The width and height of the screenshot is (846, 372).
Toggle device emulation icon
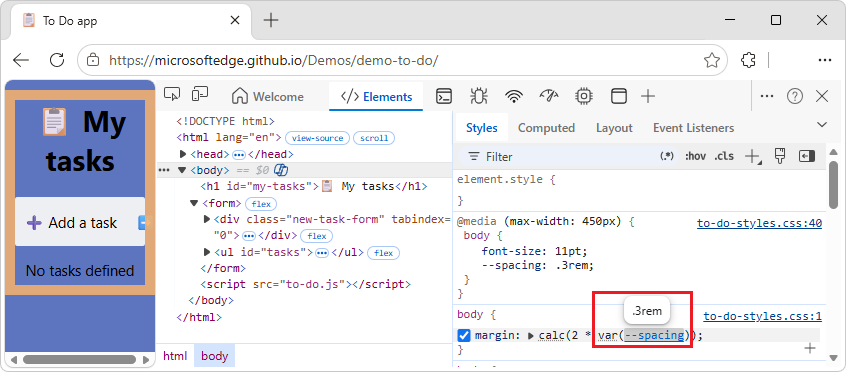(x=200, y=97)
